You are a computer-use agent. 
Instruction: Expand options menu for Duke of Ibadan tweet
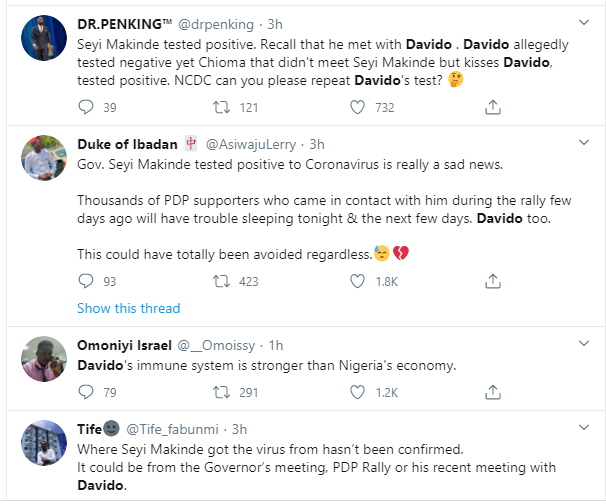pyautogui.click(x=584, y=143)
